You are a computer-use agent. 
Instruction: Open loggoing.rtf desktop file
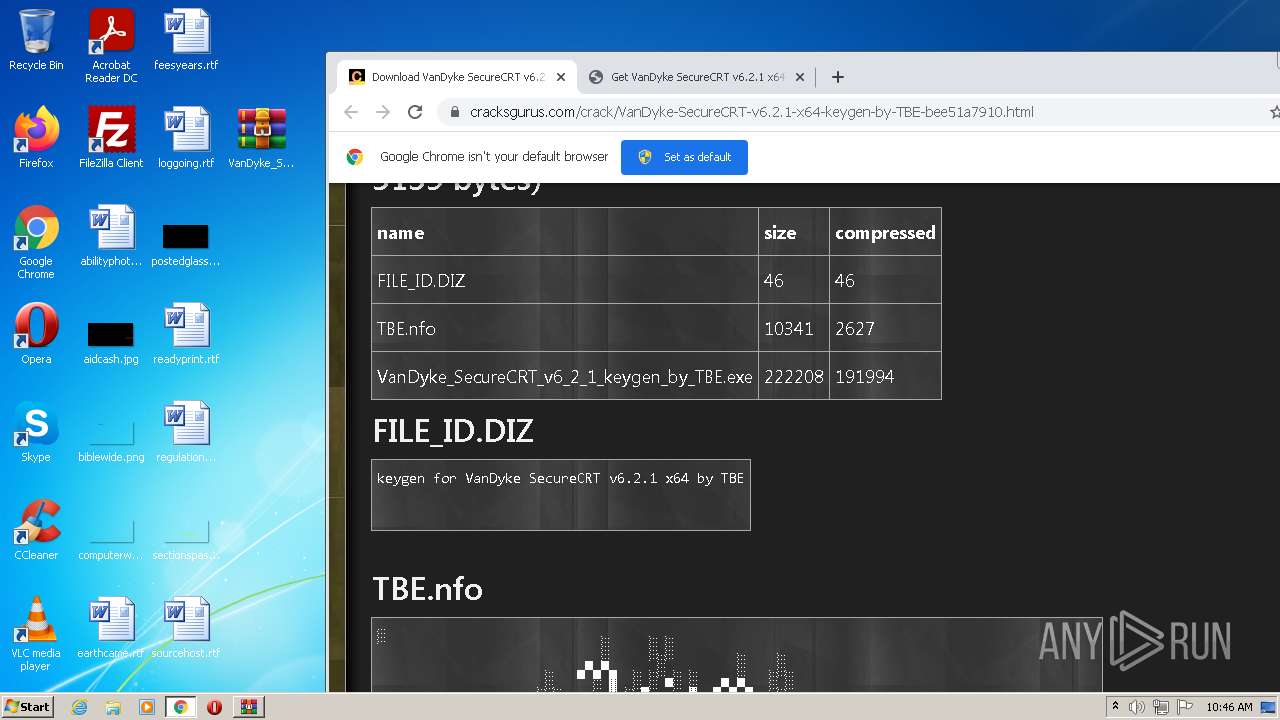click(x=186, y=138)
